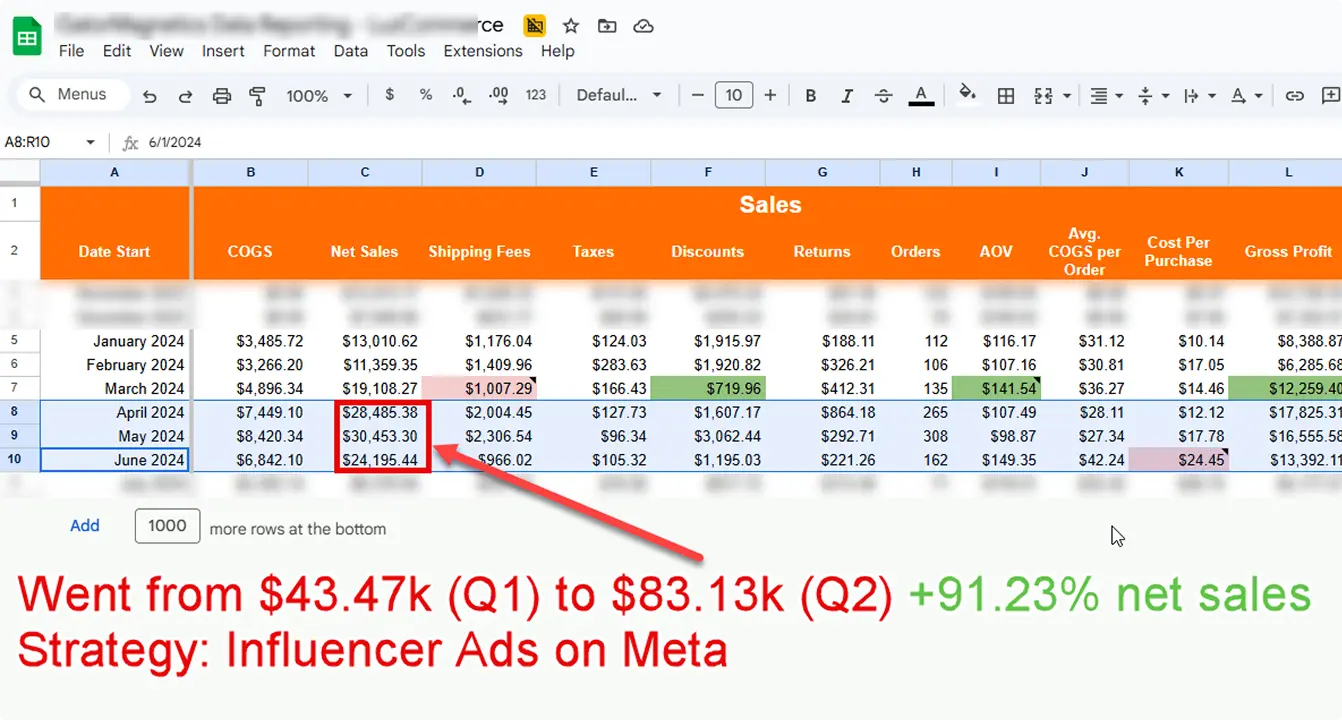This screenshot has height=720, width=1342.
Task: Open the horizontal align dropdown
Action: point(1106,96)
